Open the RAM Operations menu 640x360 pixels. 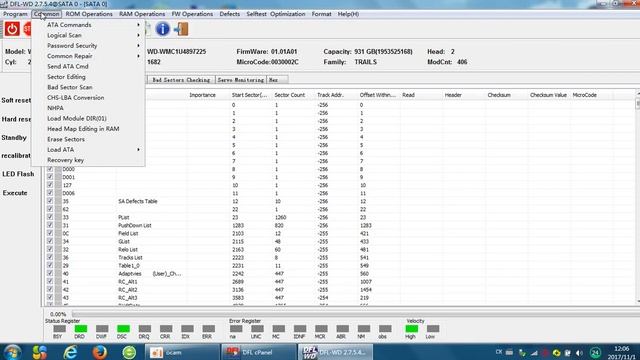pos(142,14)
